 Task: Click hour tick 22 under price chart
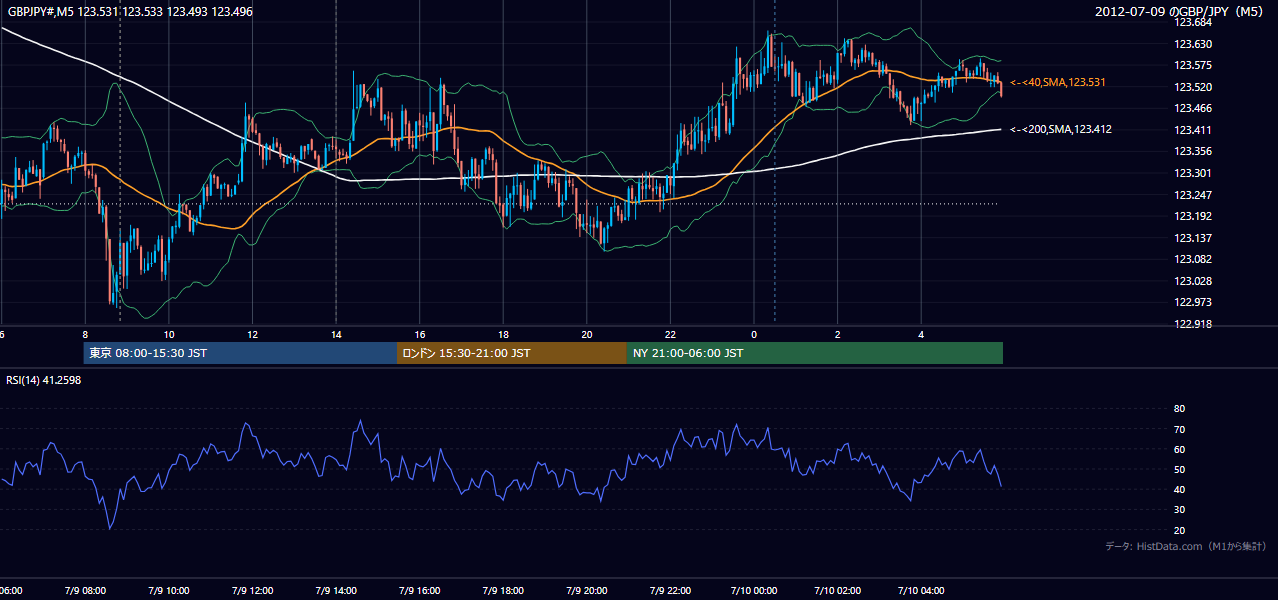(671, 335)
